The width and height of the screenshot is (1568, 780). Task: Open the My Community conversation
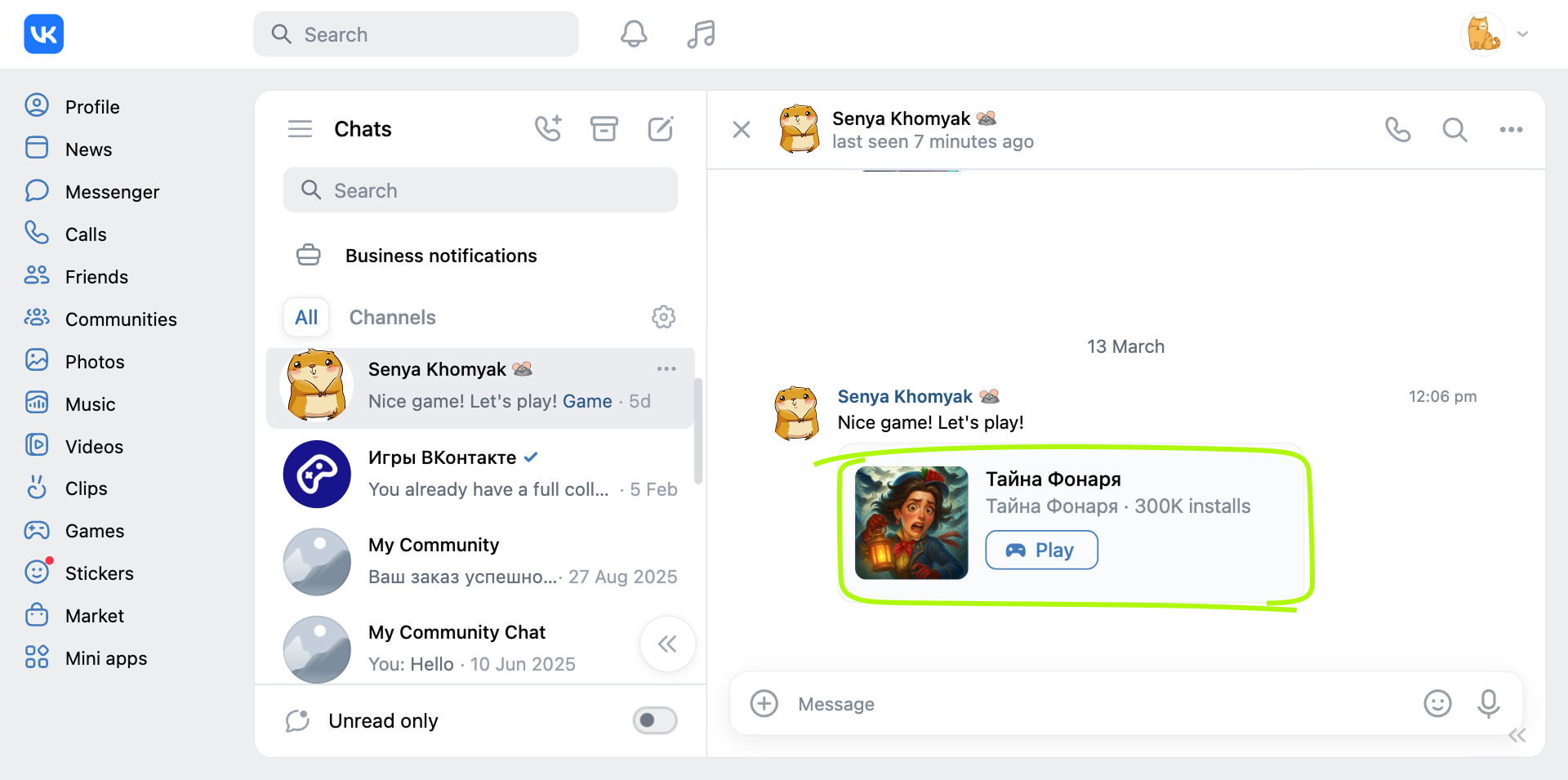[x=480, y=561]
